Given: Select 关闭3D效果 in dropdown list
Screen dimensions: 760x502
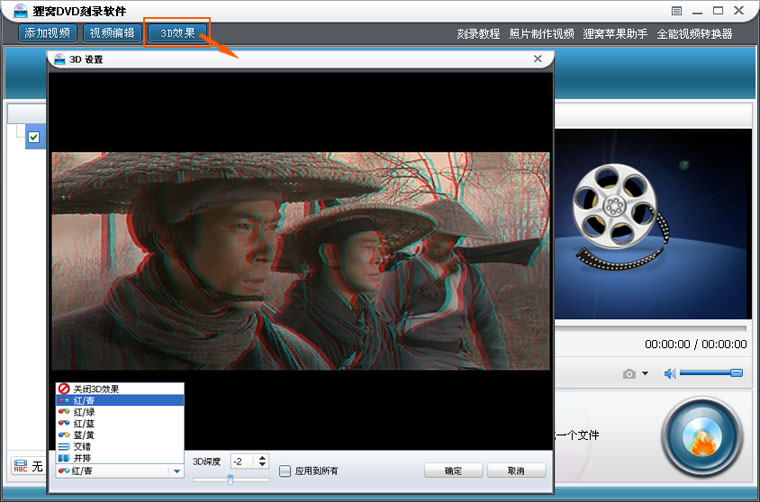Looking at the screenshot, I should [120, 389].
